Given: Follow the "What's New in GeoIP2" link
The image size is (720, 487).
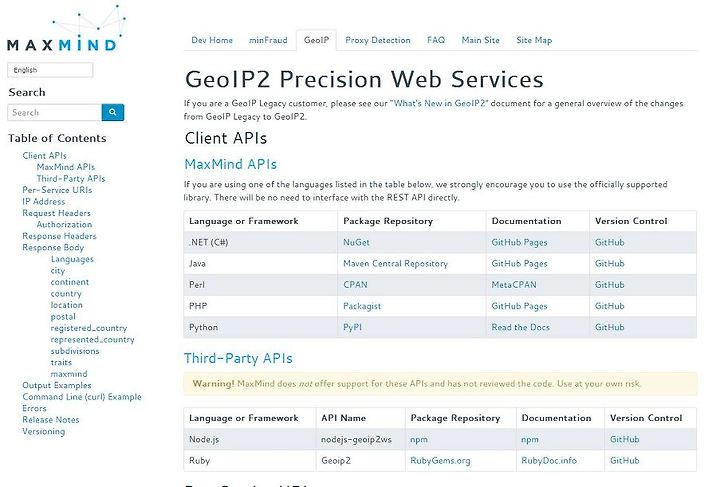Looking at the screenshot, I should 440,103.
